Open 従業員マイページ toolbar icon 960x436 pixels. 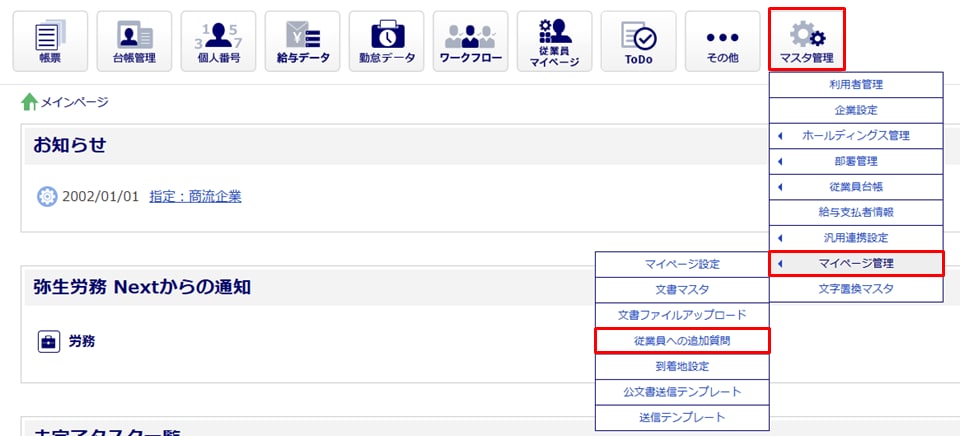click(x=553, y=41)
